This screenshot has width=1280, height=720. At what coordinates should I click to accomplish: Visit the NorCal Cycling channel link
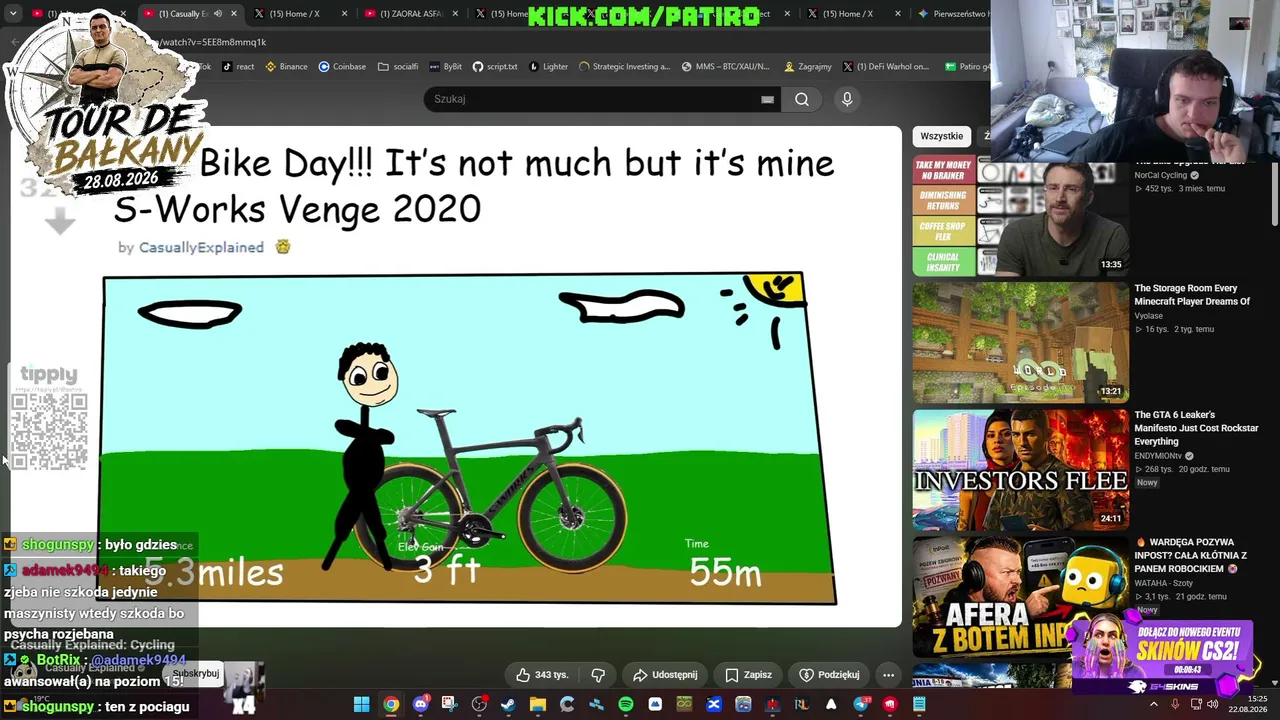pos(1160,175)
